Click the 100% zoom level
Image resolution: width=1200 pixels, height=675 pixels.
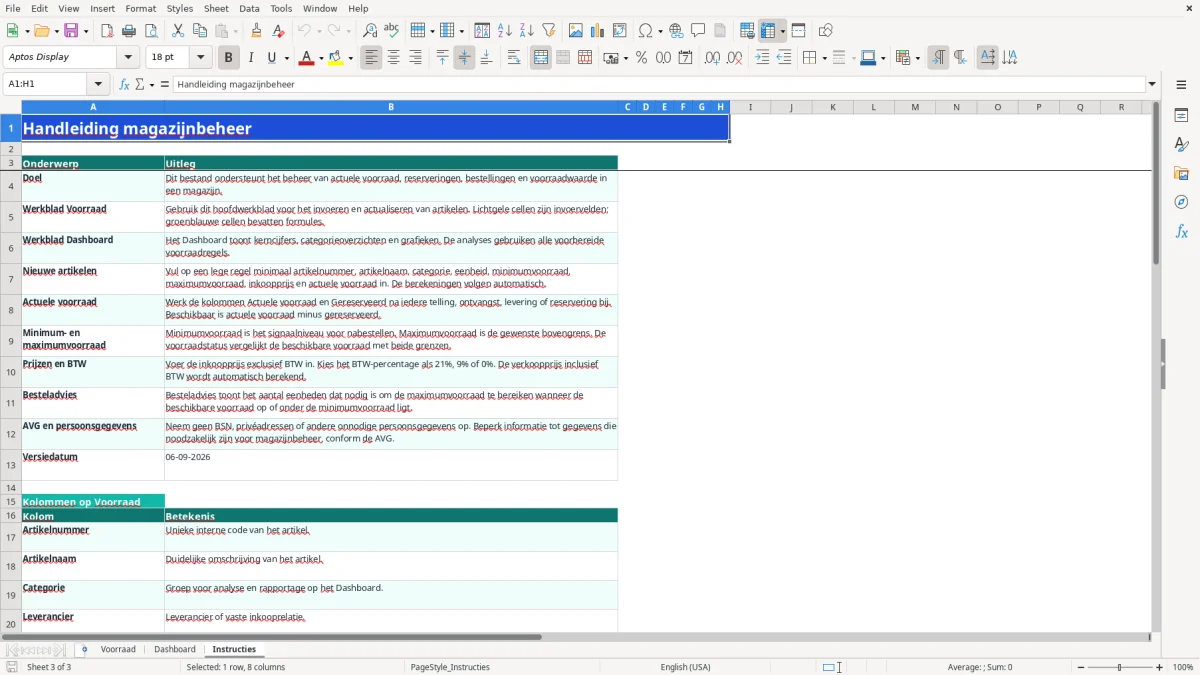[x=1183, y=667]
